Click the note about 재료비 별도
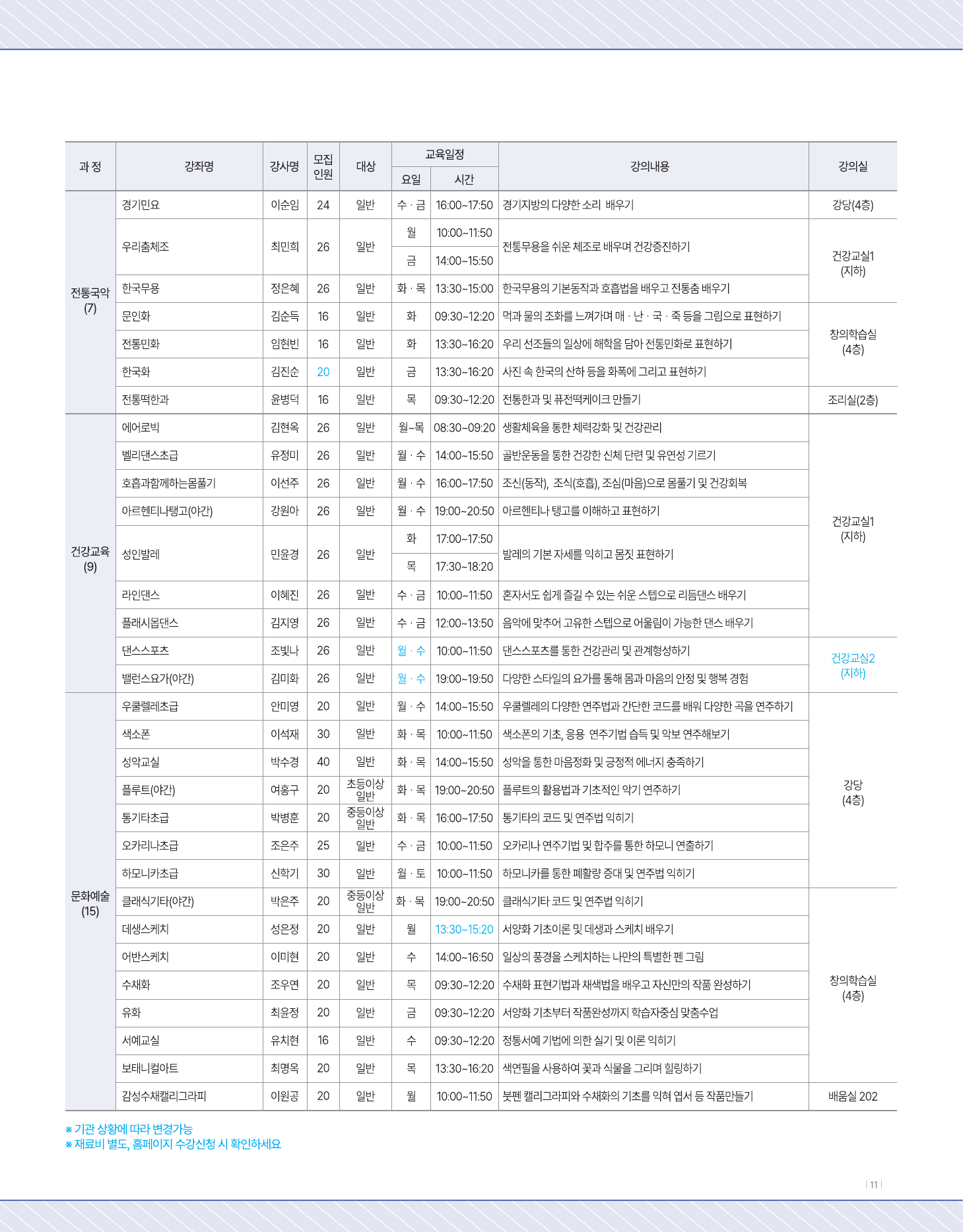Image resolution: width=963 pixels, height=1232 pixels. click(x=173, y=1144)
